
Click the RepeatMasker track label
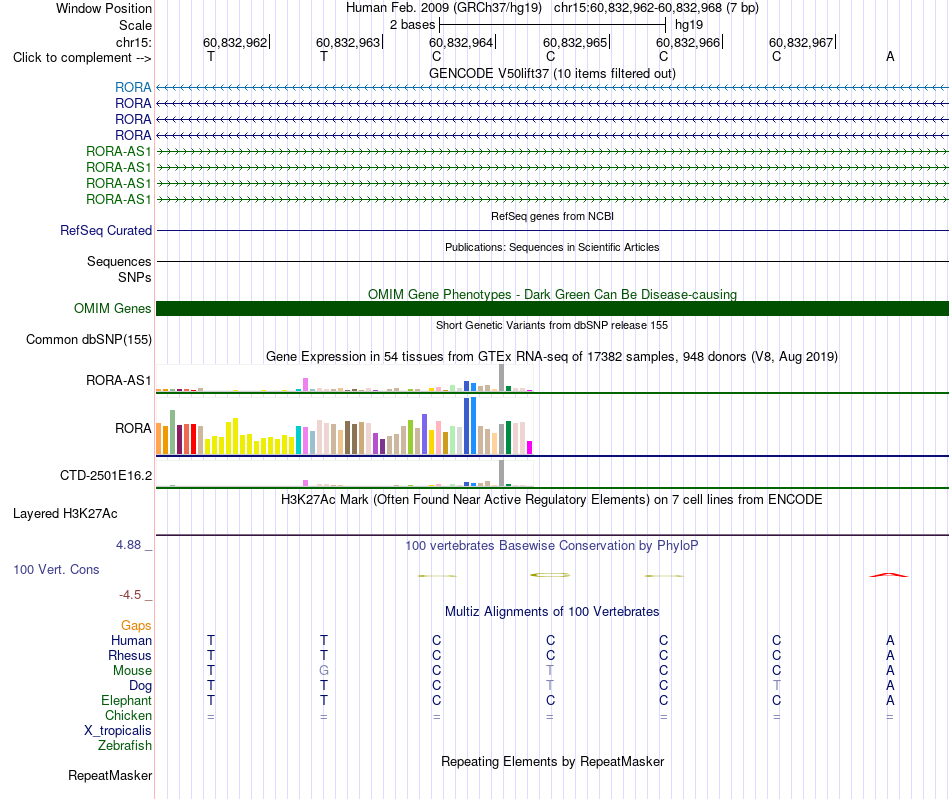point(110,775)
